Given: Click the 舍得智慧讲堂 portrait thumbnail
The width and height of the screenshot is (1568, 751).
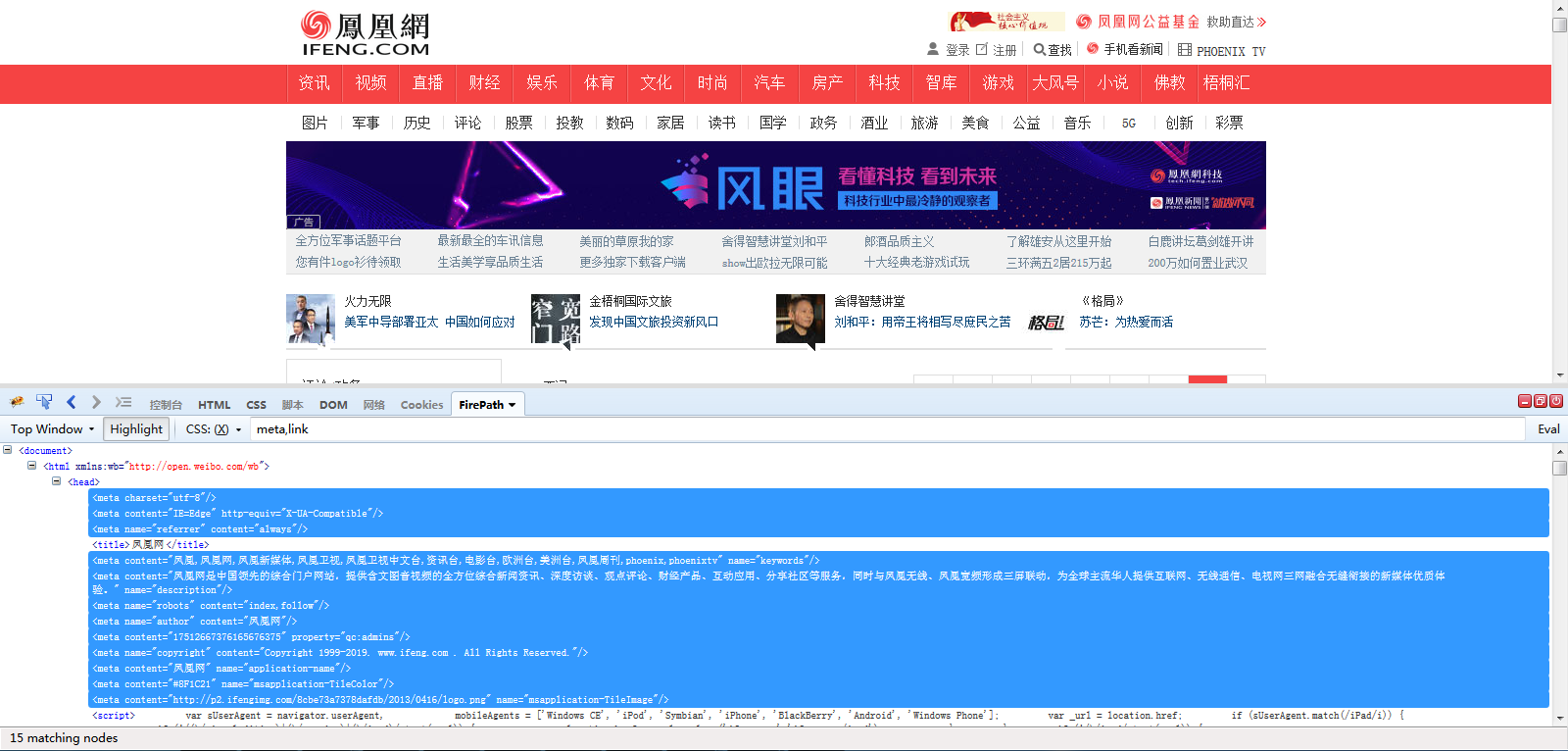Looking at the screenshot, I should 801,319.
